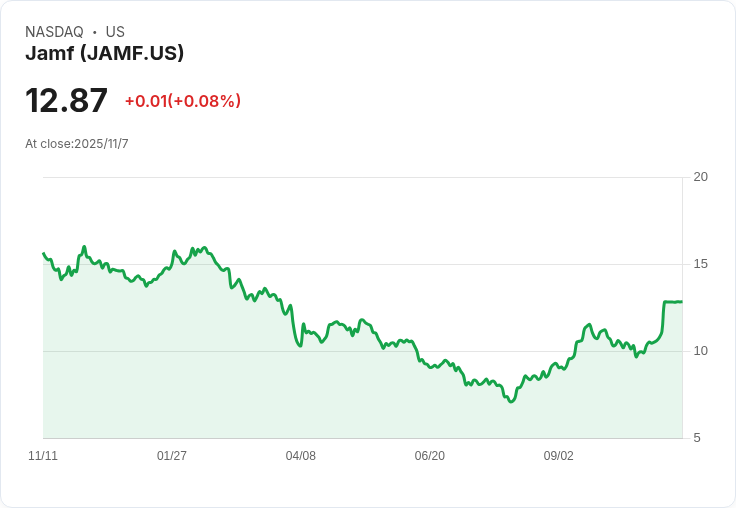Open the Jamf (JAMF.US) stock title
Screen dimensions: 736x508
pyautogui.click(x=104, y=54)
